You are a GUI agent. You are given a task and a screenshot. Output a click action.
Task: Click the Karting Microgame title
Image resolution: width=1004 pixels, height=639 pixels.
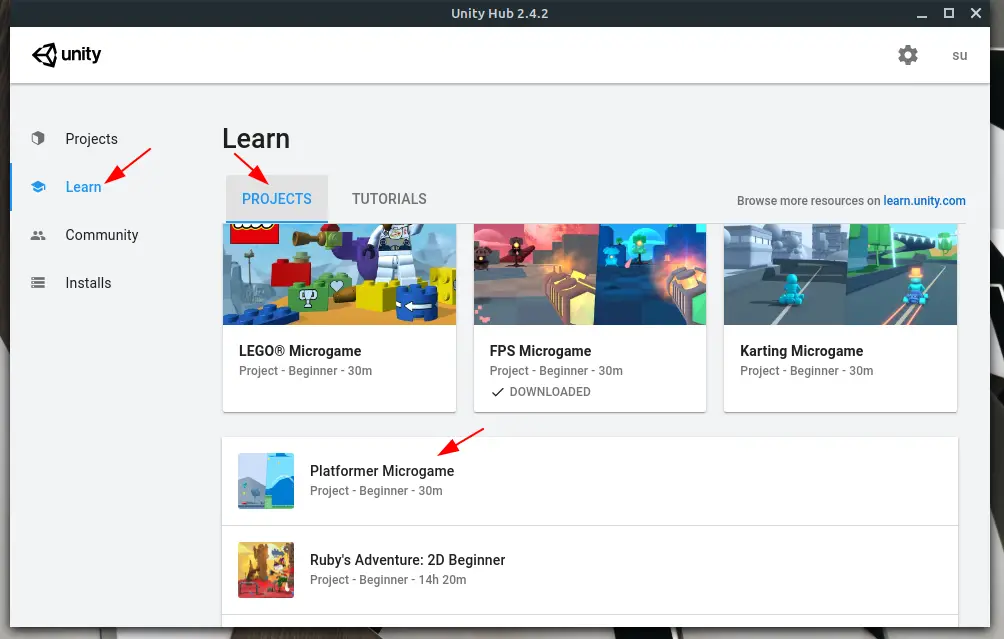pyautogui.click(x=802, y=351)
